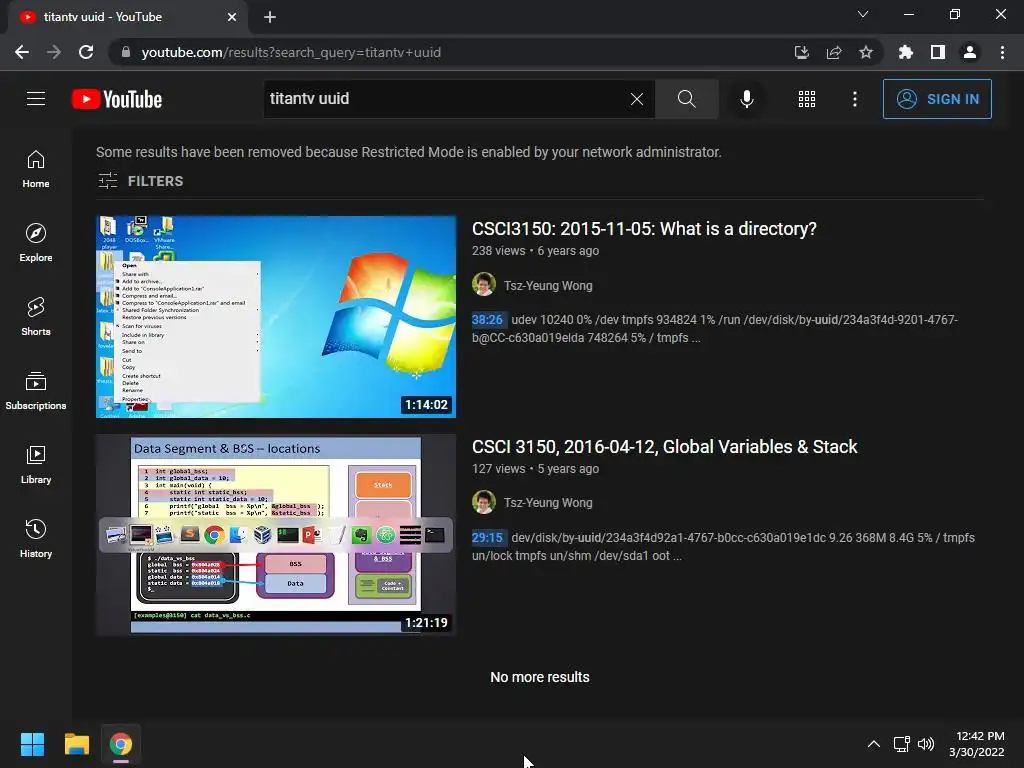This screenshot has height=768, width=1024.
Task: Open 'Global Variables & Stack' video title
Action: pyautogui.click(x=664, y=447)
